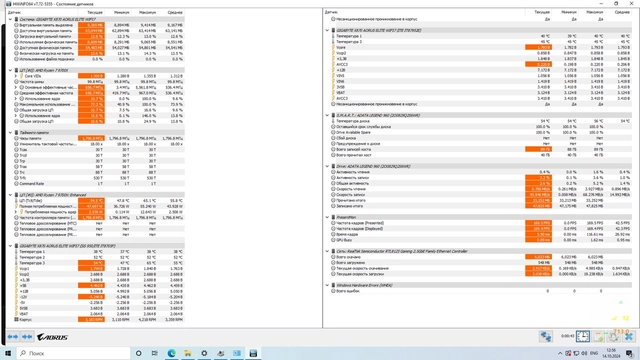
Task: Open File Explorer from the taskbar
Action: (x=188, y=353)
